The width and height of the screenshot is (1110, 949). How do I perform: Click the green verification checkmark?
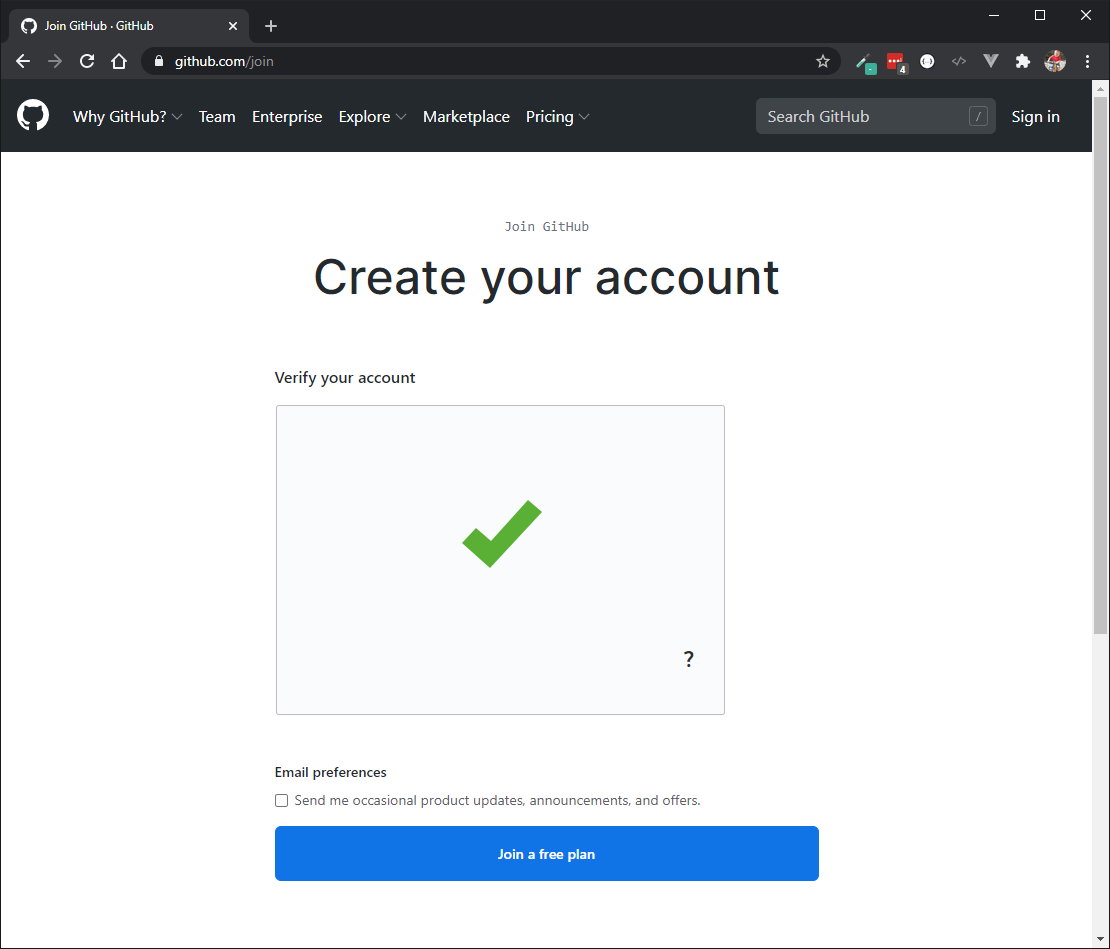point(502,534)
